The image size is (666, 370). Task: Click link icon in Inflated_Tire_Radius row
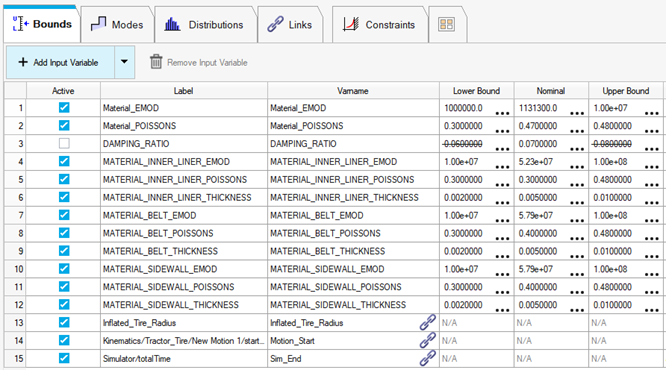(x=428, y=322)
